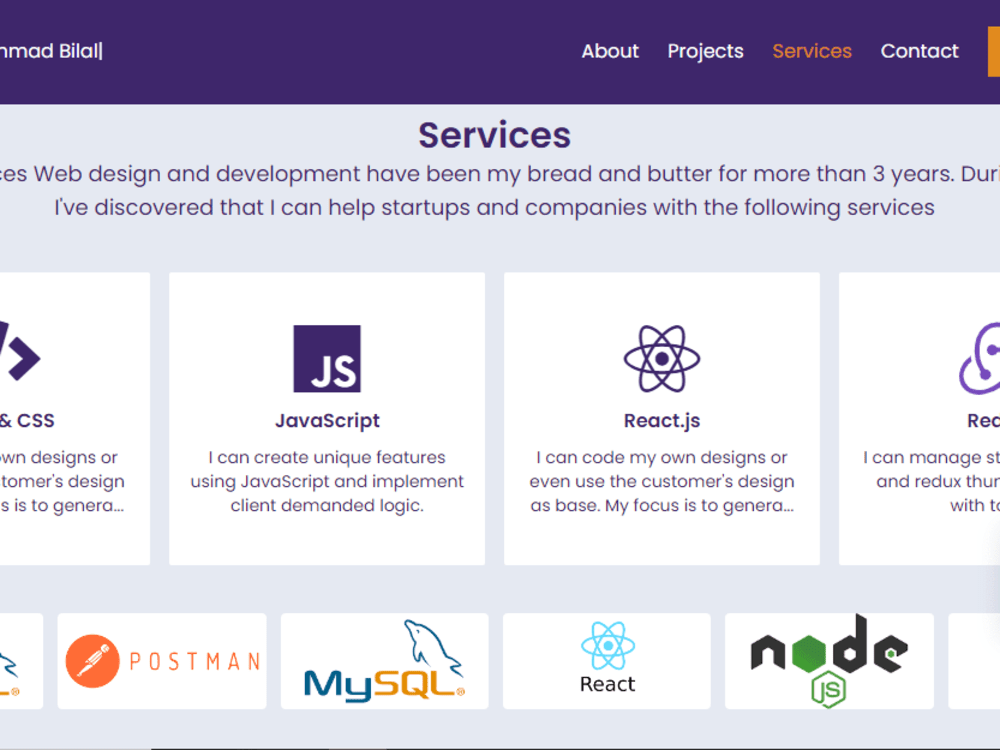The image size is (1000, 750).
Task: Click the React.js service card
Action: point(662,420)
